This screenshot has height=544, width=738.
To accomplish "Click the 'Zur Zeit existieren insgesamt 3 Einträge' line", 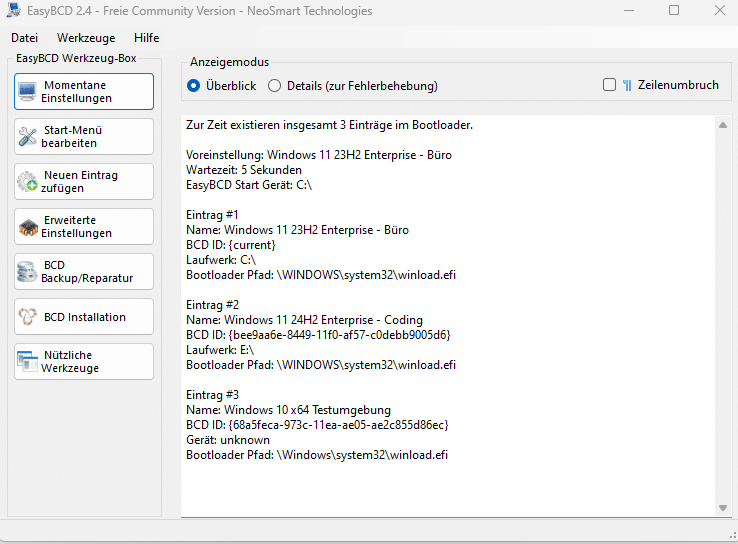I will [x=329, y=125].
